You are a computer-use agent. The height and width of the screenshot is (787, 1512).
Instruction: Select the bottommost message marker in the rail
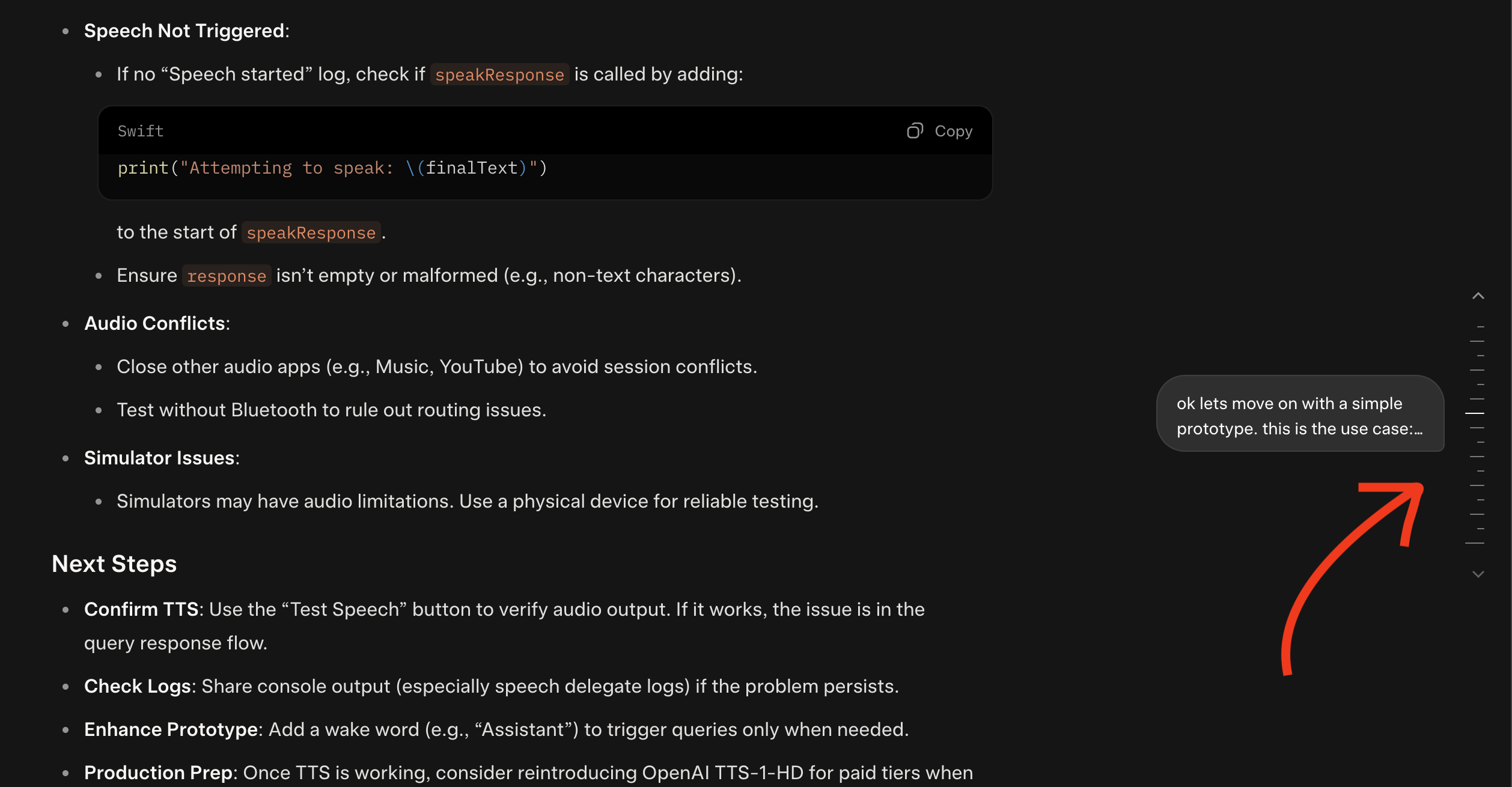[x=1475, y=543]
